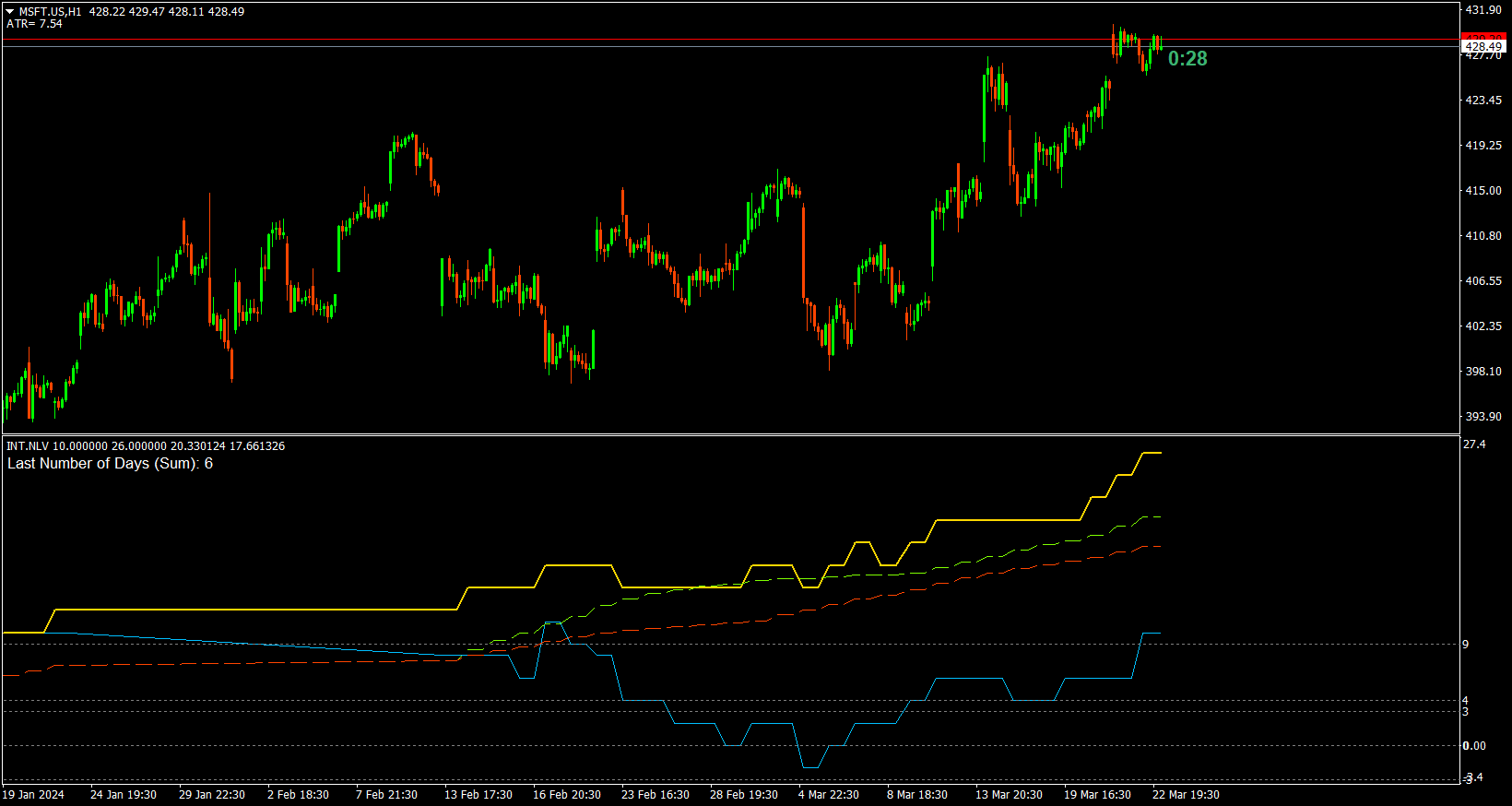
Task: Click the 0.00 level label on the indicator scale
Action: (1474, 746)
